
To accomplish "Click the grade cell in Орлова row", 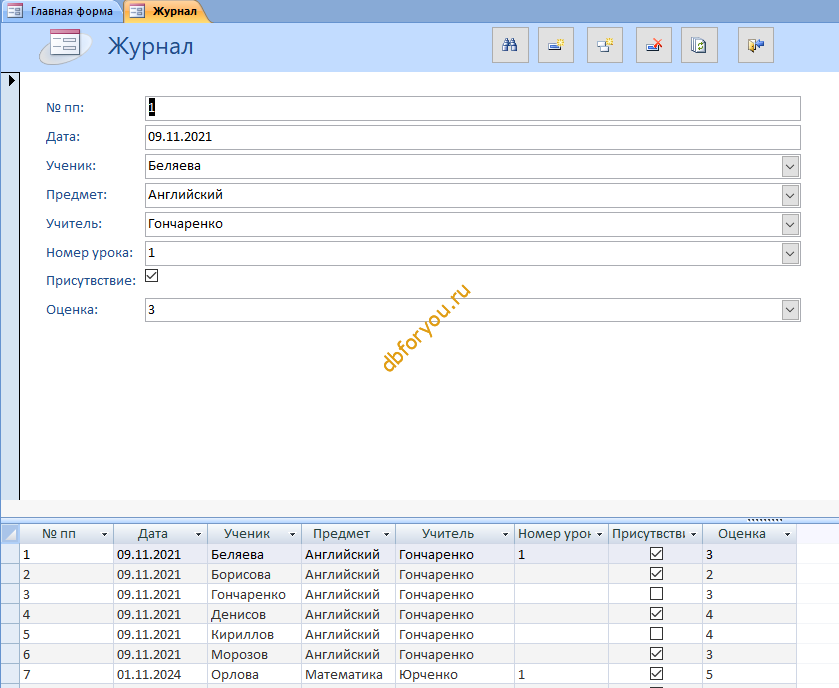I will tap(750, 675).
